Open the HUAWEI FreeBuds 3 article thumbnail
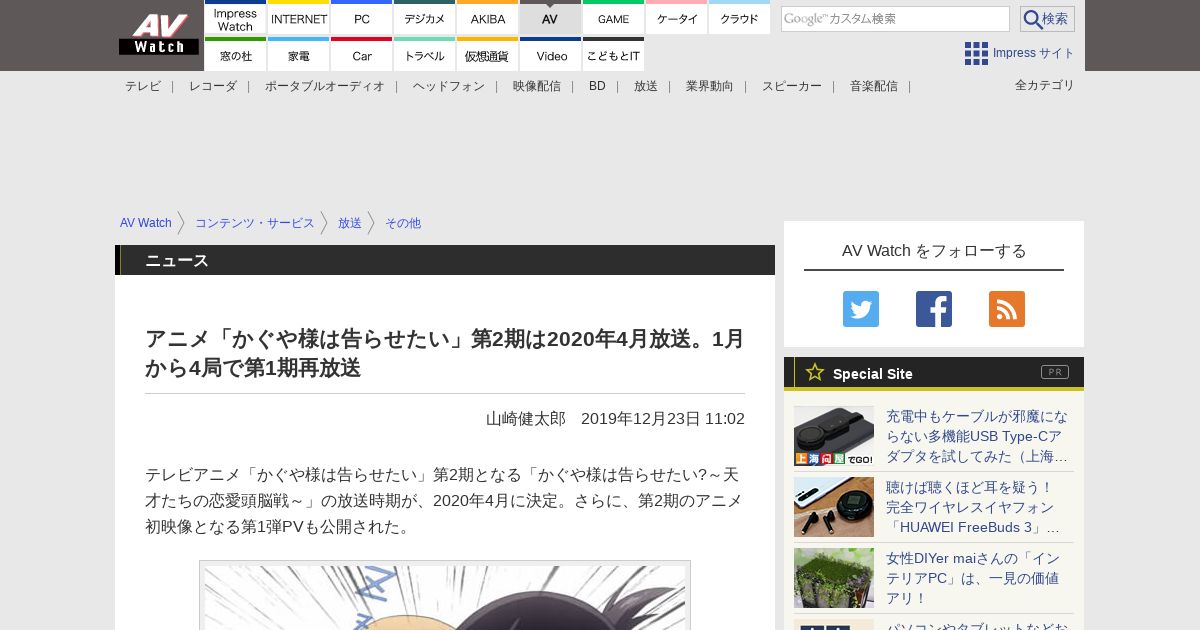 click(x=834, y=507)
